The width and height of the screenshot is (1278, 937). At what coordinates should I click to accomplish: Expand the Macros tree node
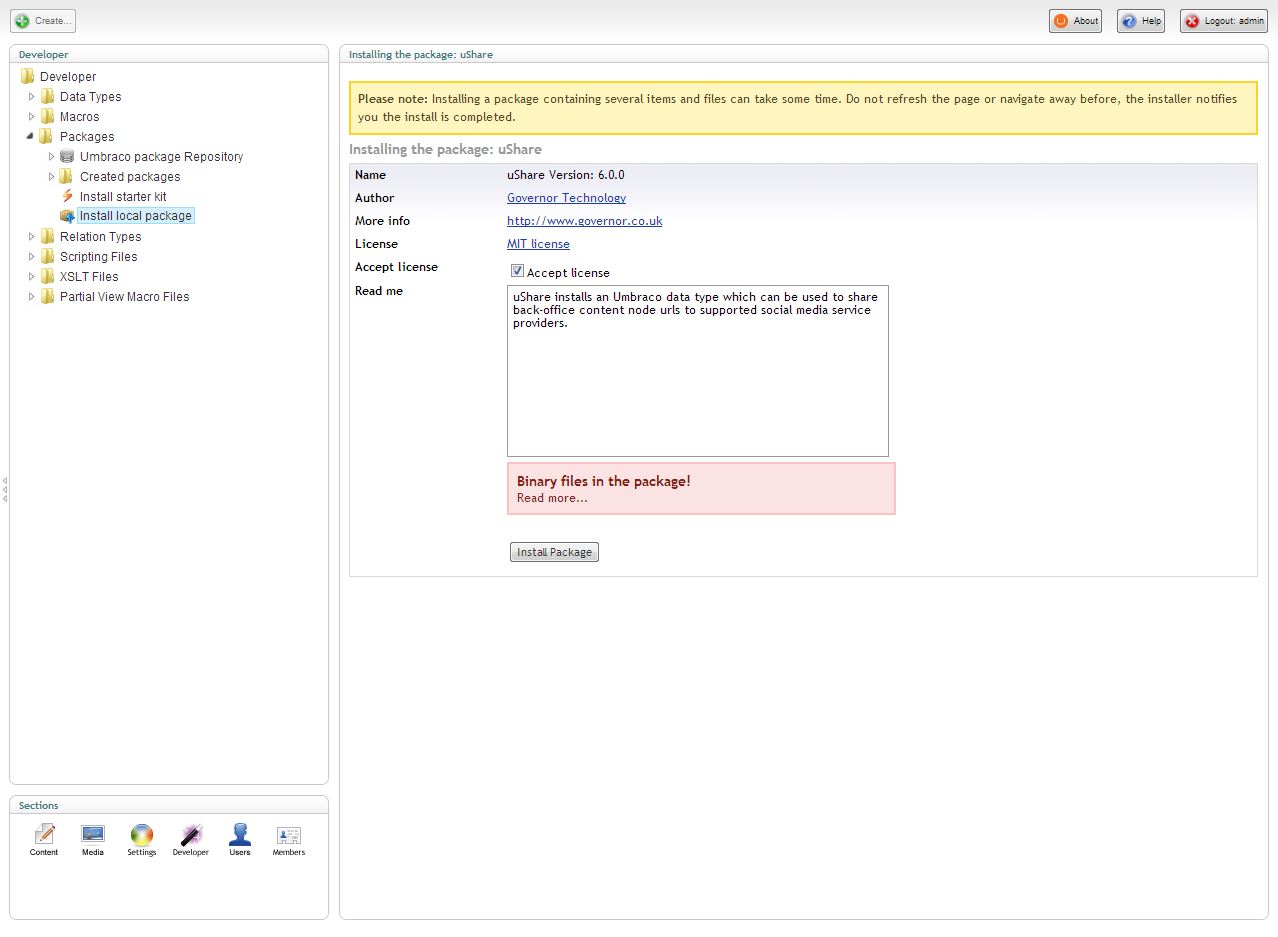pyautogui.click(x=32, y=116)
